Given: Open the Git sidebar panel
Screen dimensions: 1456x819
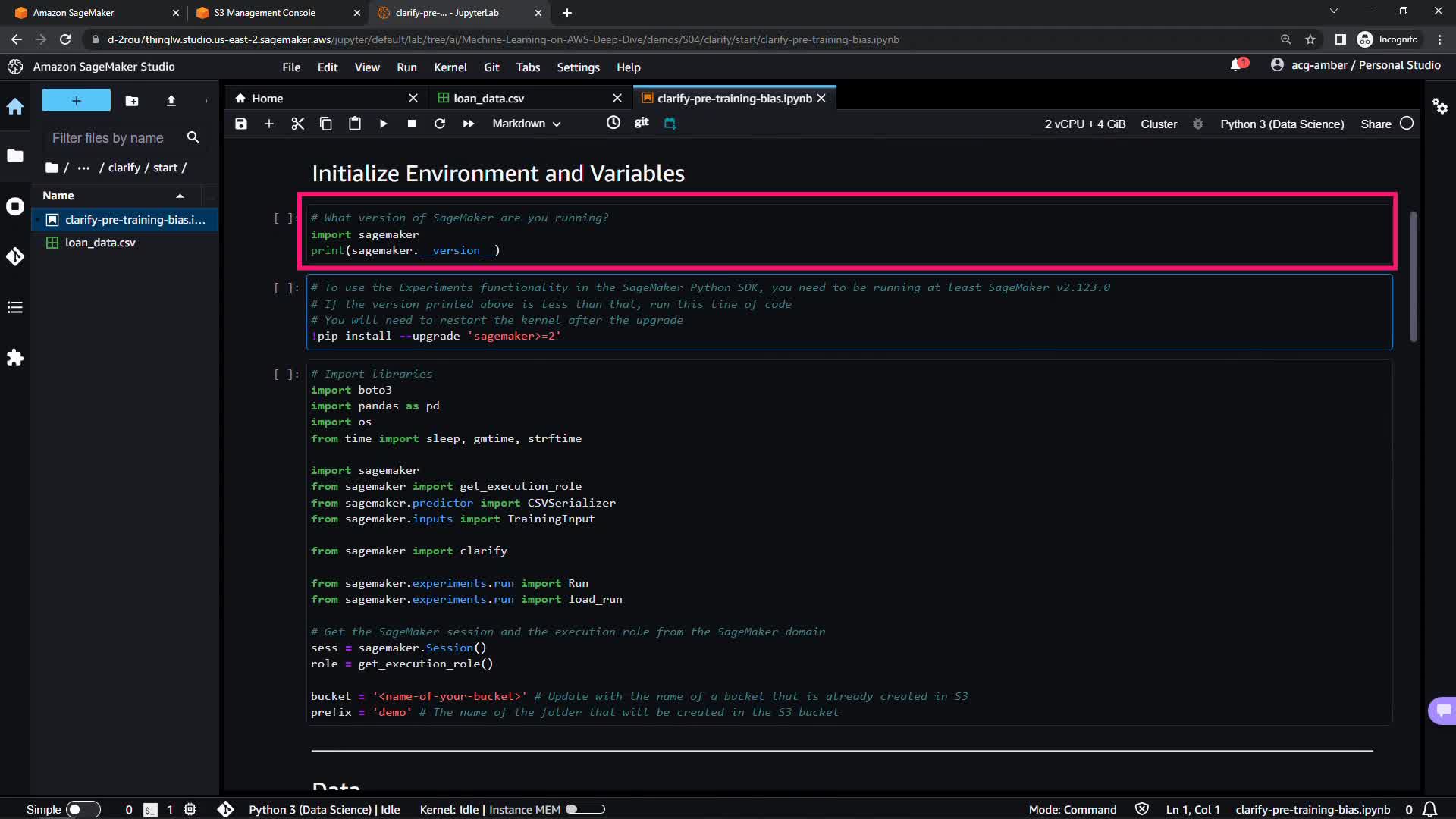Looking at the screenshot, I should 15,257.
